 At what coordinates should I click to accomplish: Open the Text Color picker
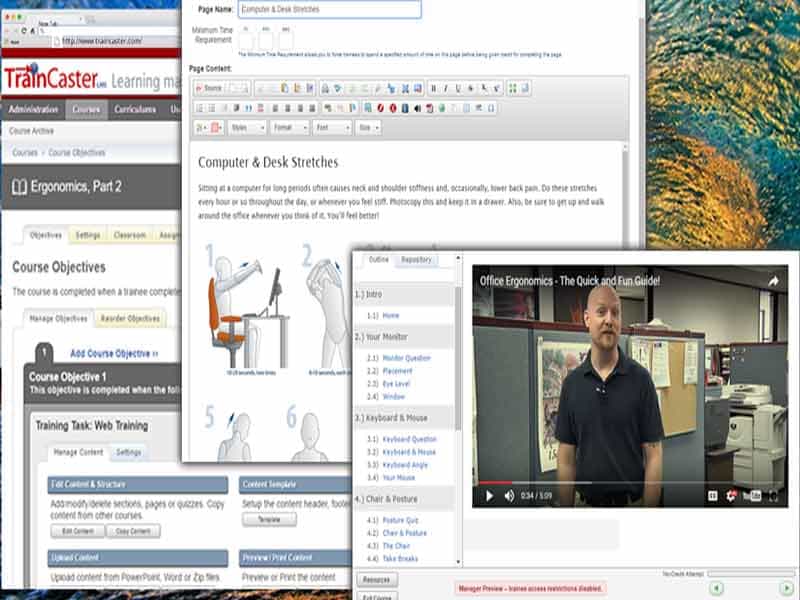(201, 128)
